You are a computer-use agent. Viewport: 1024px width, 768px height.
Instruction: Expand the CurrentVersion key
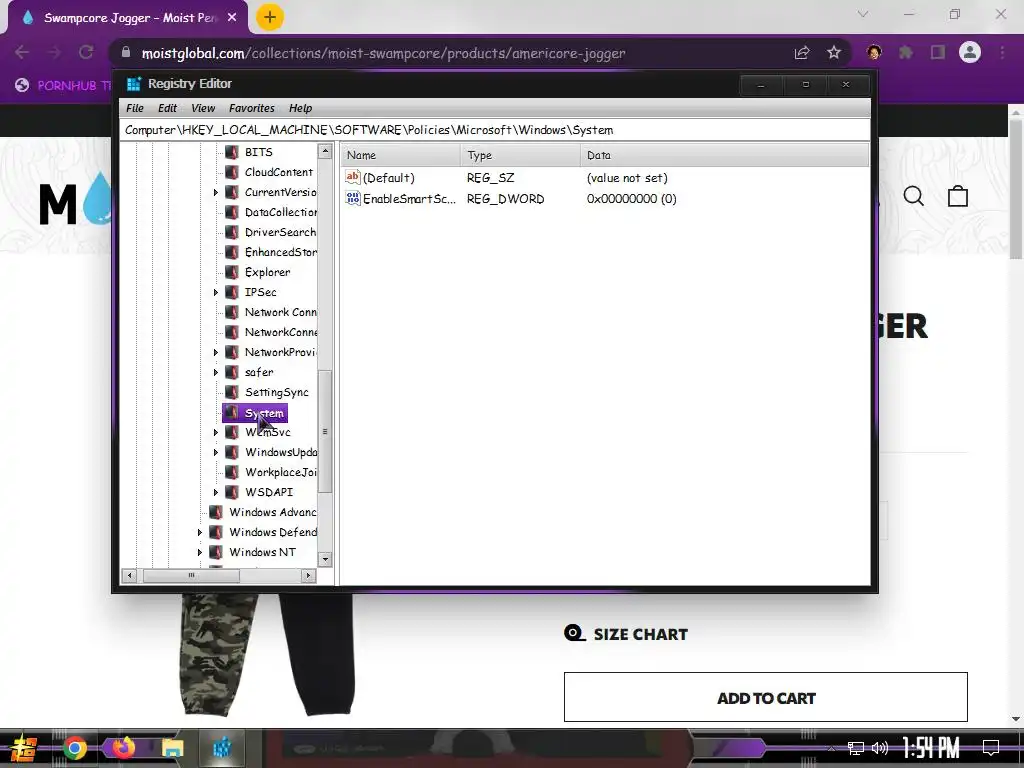(x=216, y=192)
